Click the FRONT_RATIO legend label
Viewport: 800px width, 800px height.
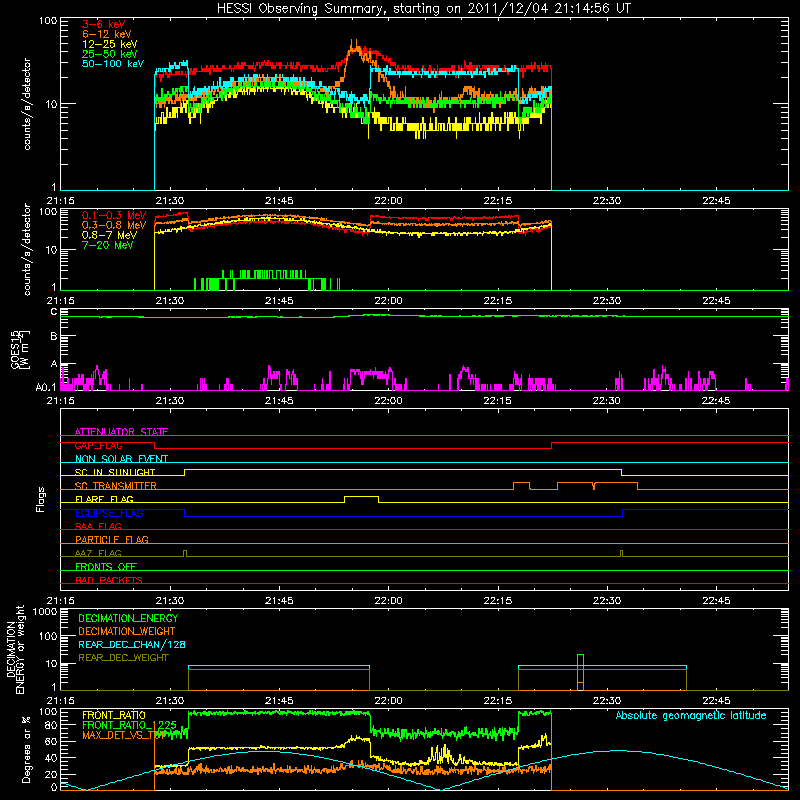point(114,715)
